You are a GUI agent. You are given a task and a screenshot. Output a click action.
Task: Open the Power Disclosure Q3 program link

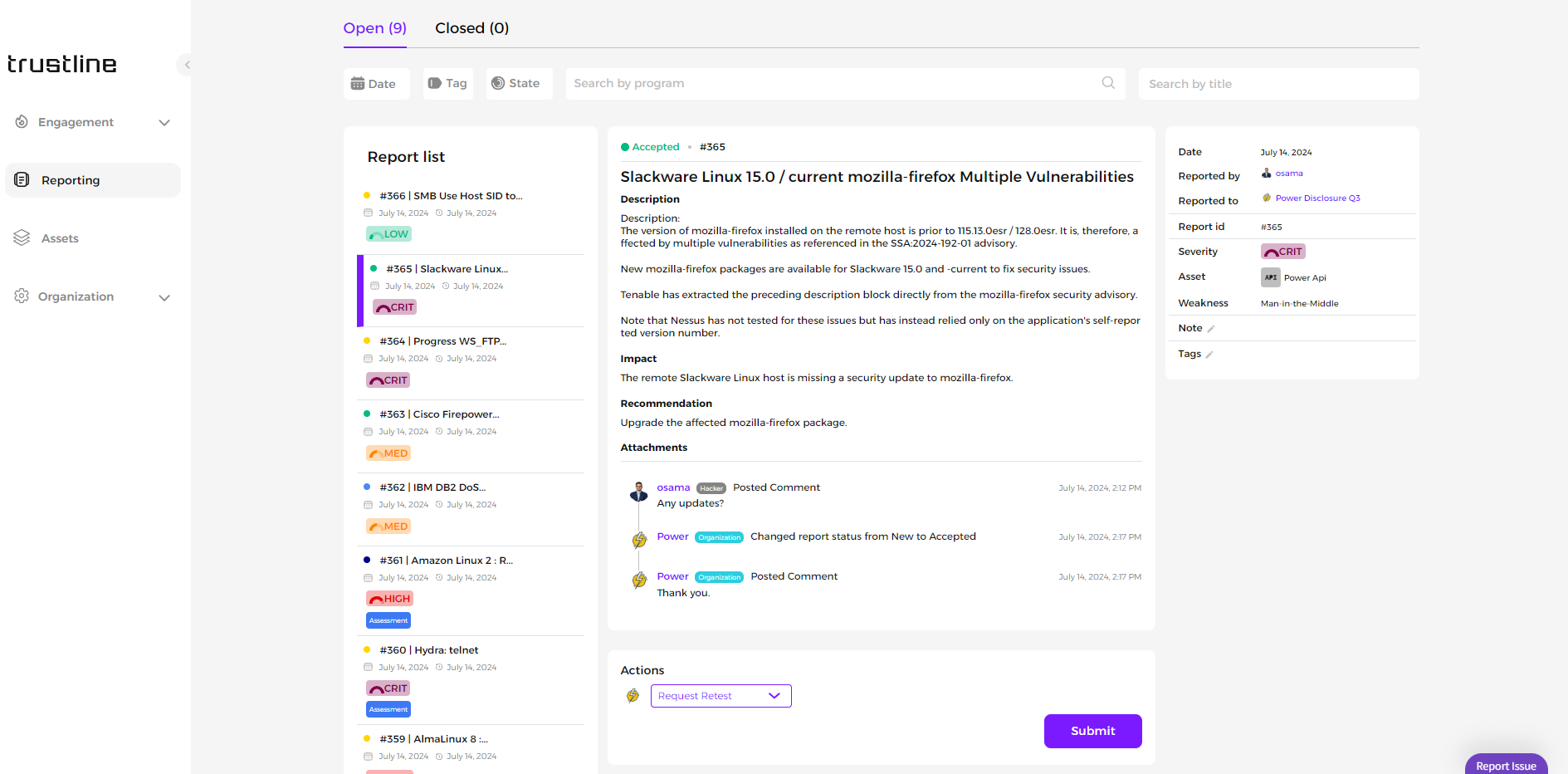[x=1316, y=198]
